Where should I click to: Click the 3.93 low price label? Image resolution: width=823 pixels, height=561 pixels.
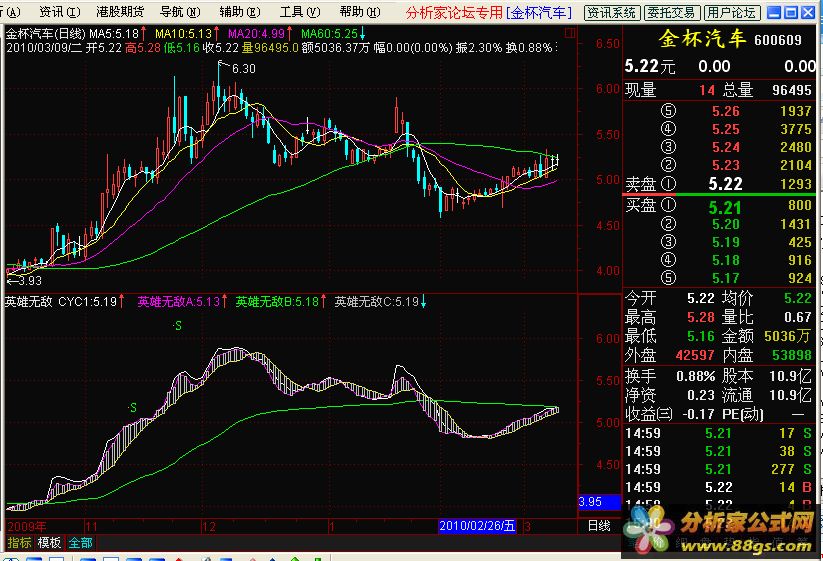[x=30, y=281]
